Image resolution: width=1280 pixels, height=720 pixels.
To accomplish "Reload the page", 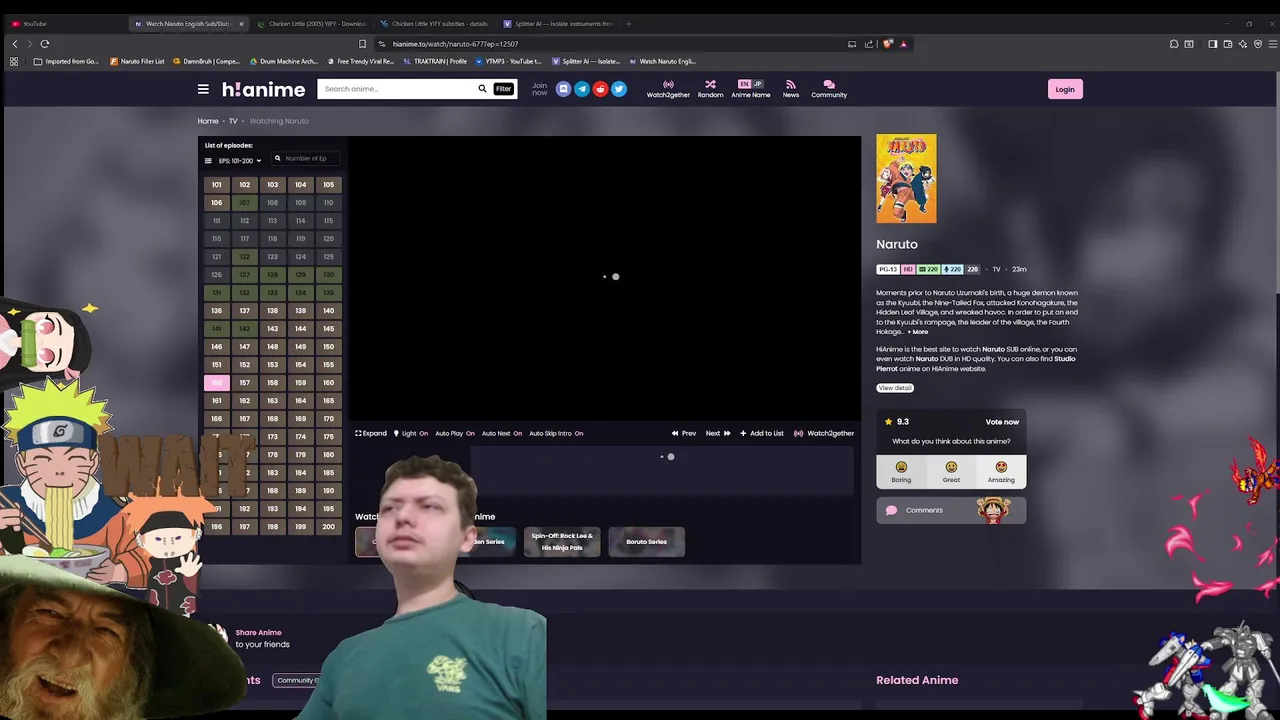I will pyautogui.click(x=45, y=44).
